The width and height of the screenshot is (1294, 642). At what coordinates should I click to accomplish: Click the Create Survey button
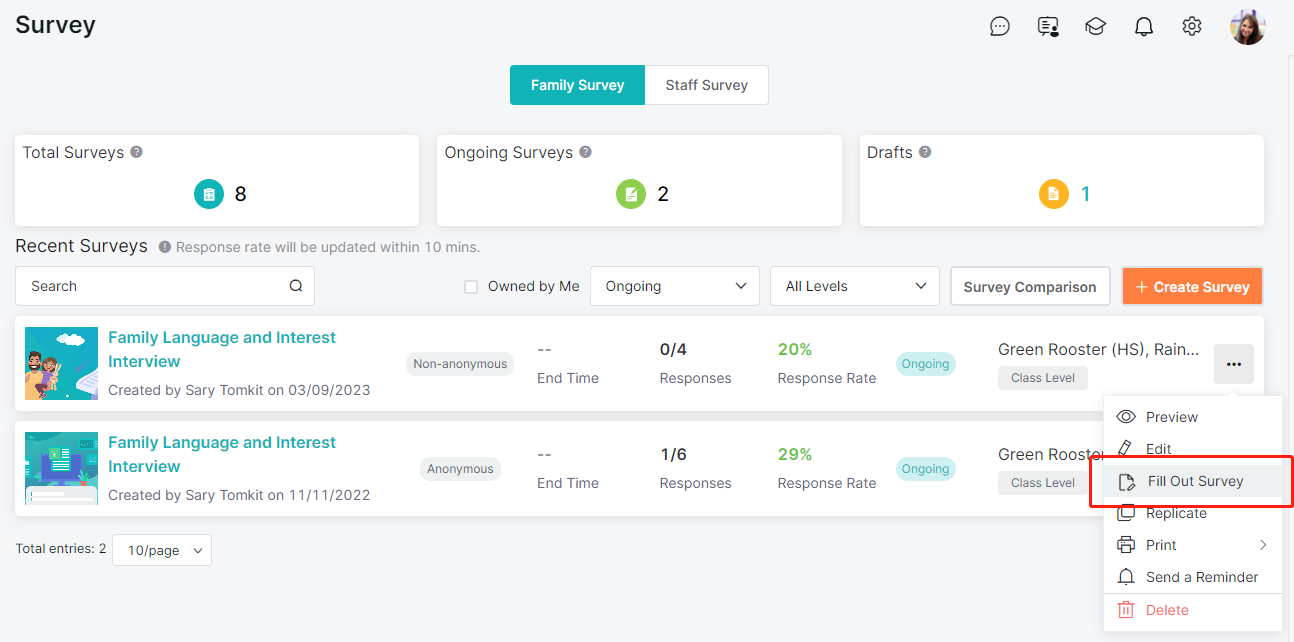[x=1192, y=286]
